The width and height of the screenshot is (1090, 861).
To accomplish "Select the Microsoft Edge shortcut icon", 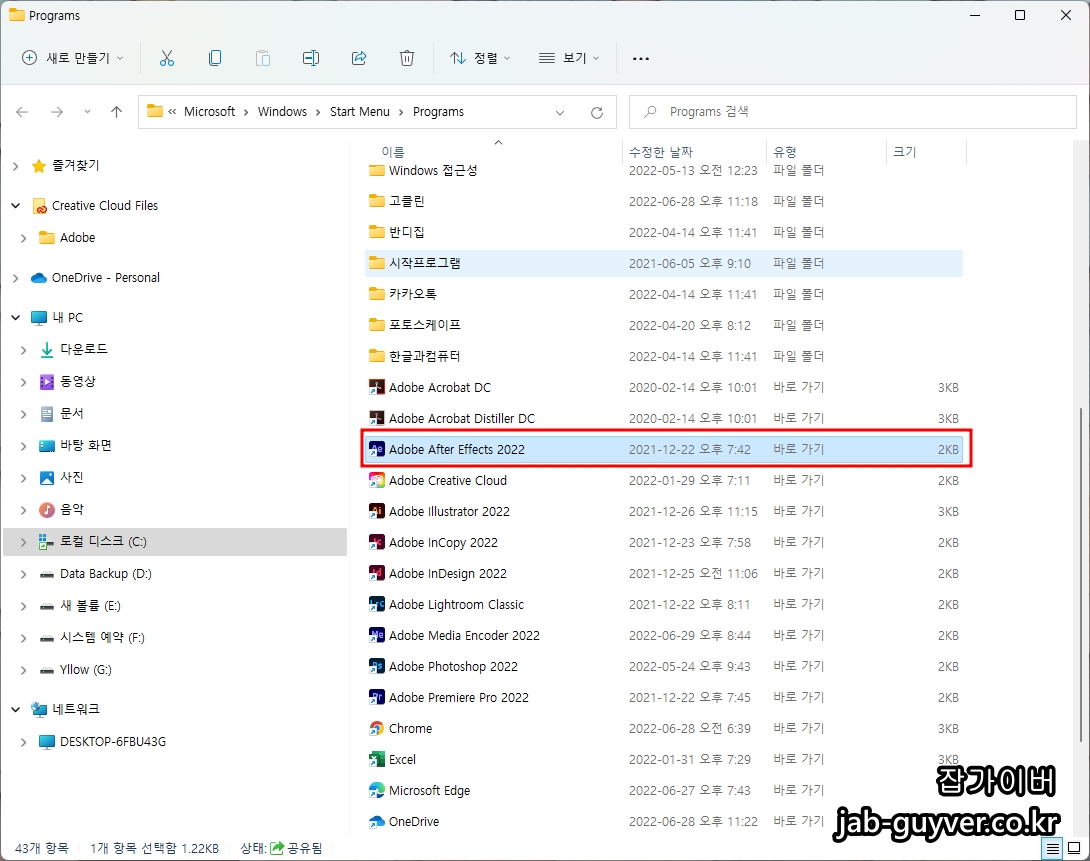I will point(376,791).
